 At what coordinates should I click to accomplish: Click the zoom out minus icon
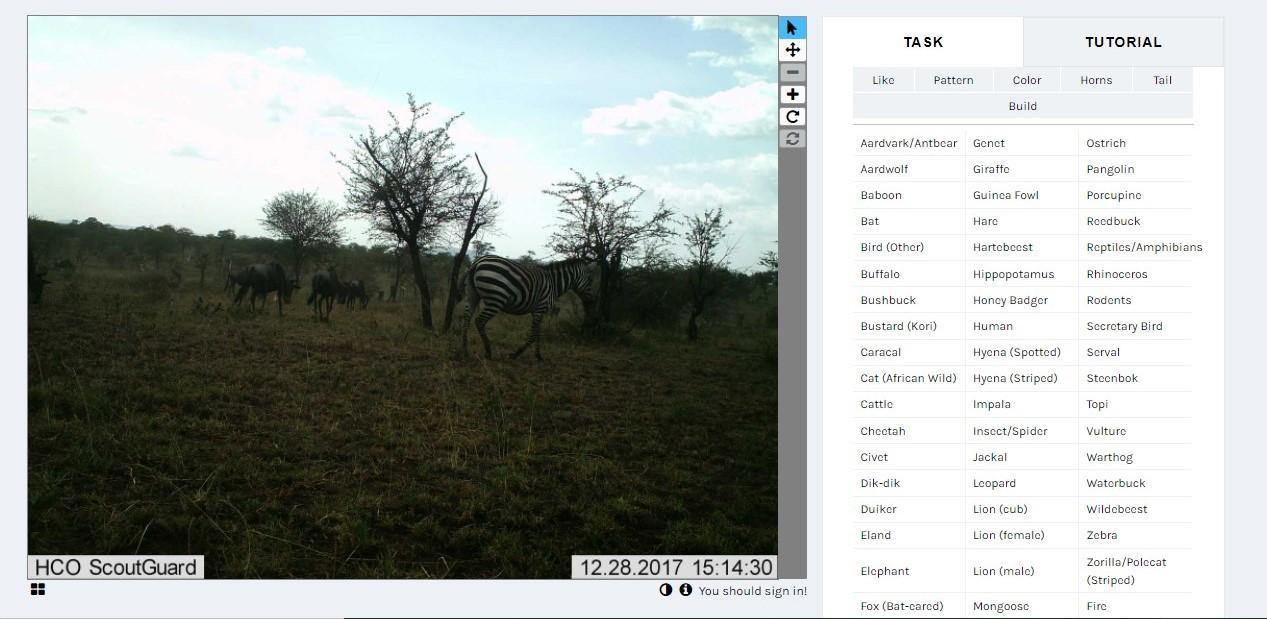tap(792, 72)
